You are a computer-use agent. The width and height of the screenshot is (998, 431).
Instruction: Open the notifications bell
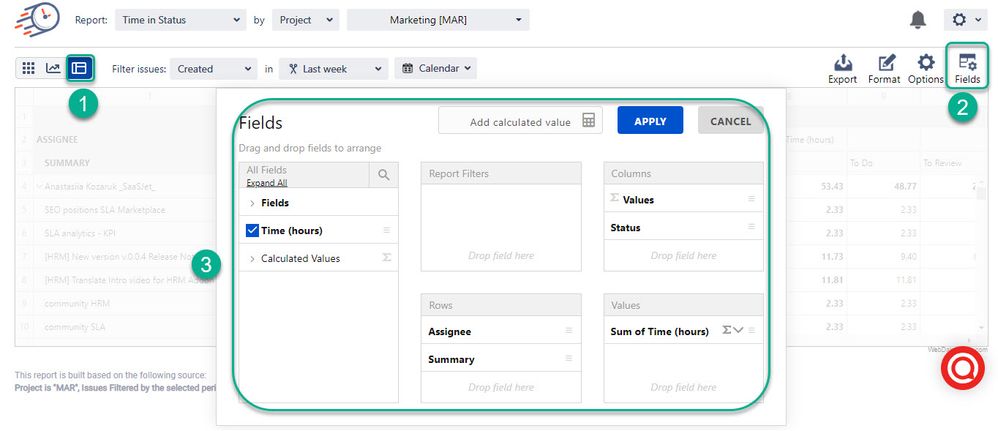(918, 20)
